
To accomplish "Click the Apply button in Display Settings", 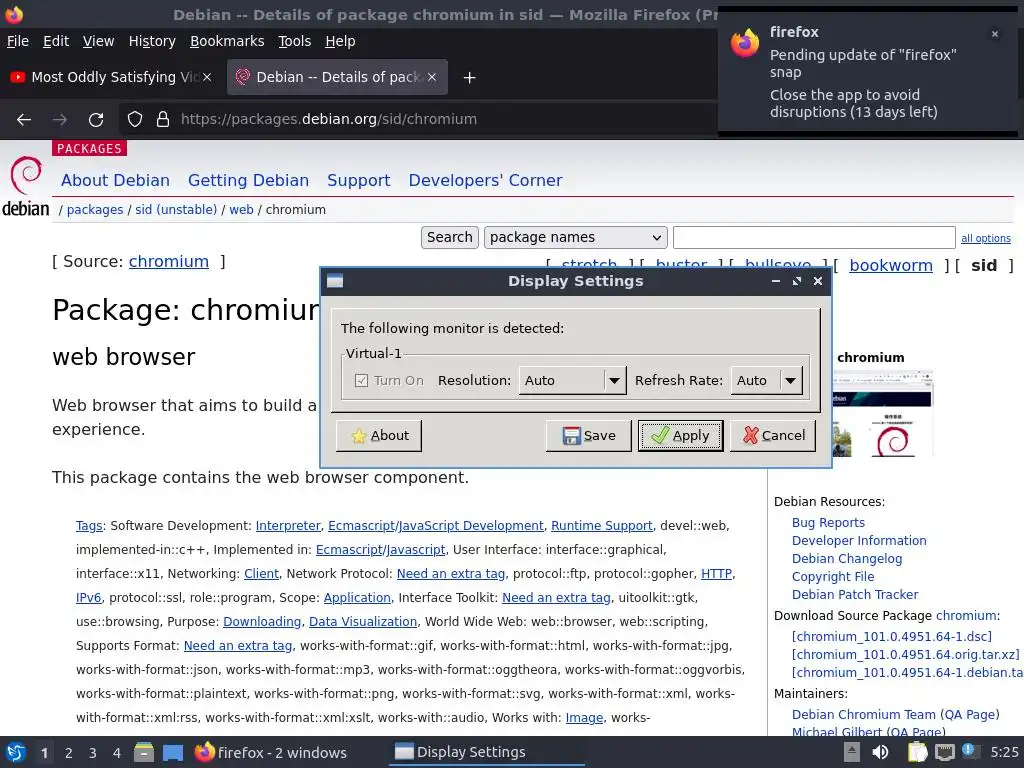I will (x=680, y=436).
